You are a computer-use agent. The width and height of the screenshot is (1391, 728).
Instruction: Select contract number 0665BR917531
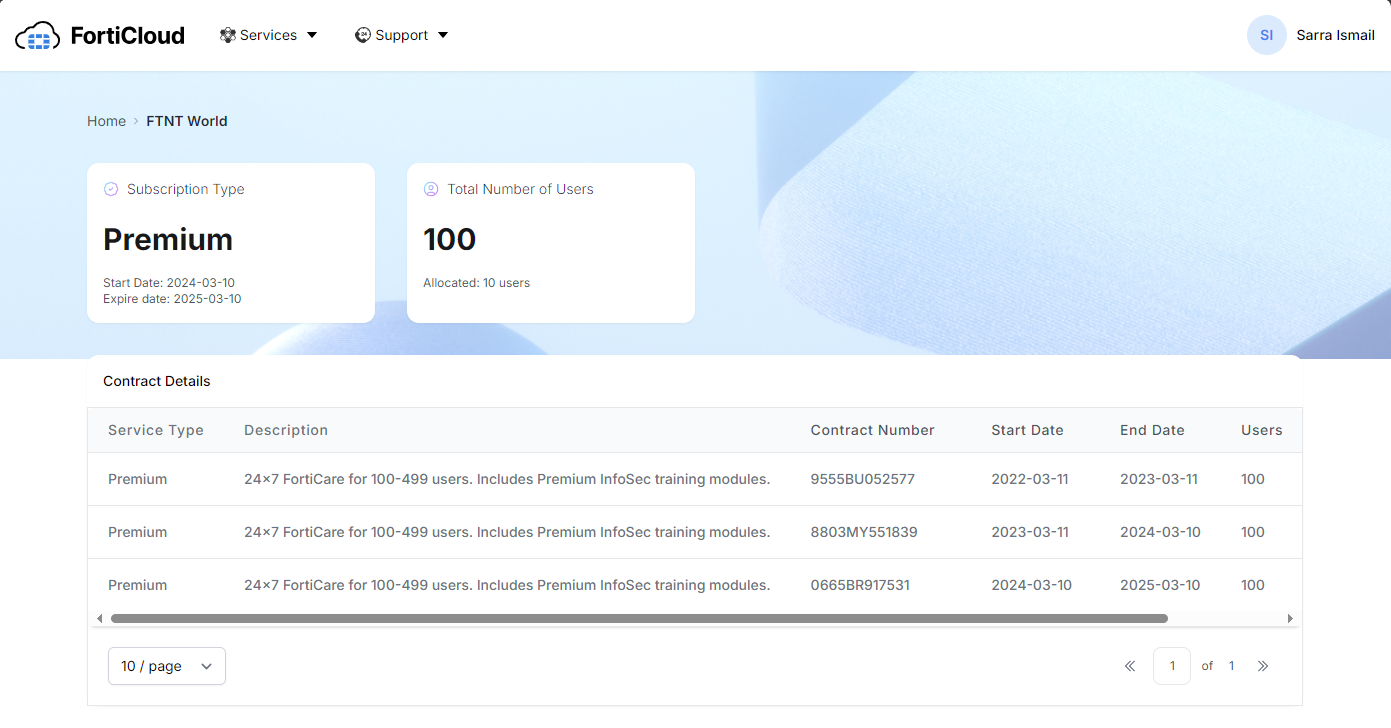[860, 585]
